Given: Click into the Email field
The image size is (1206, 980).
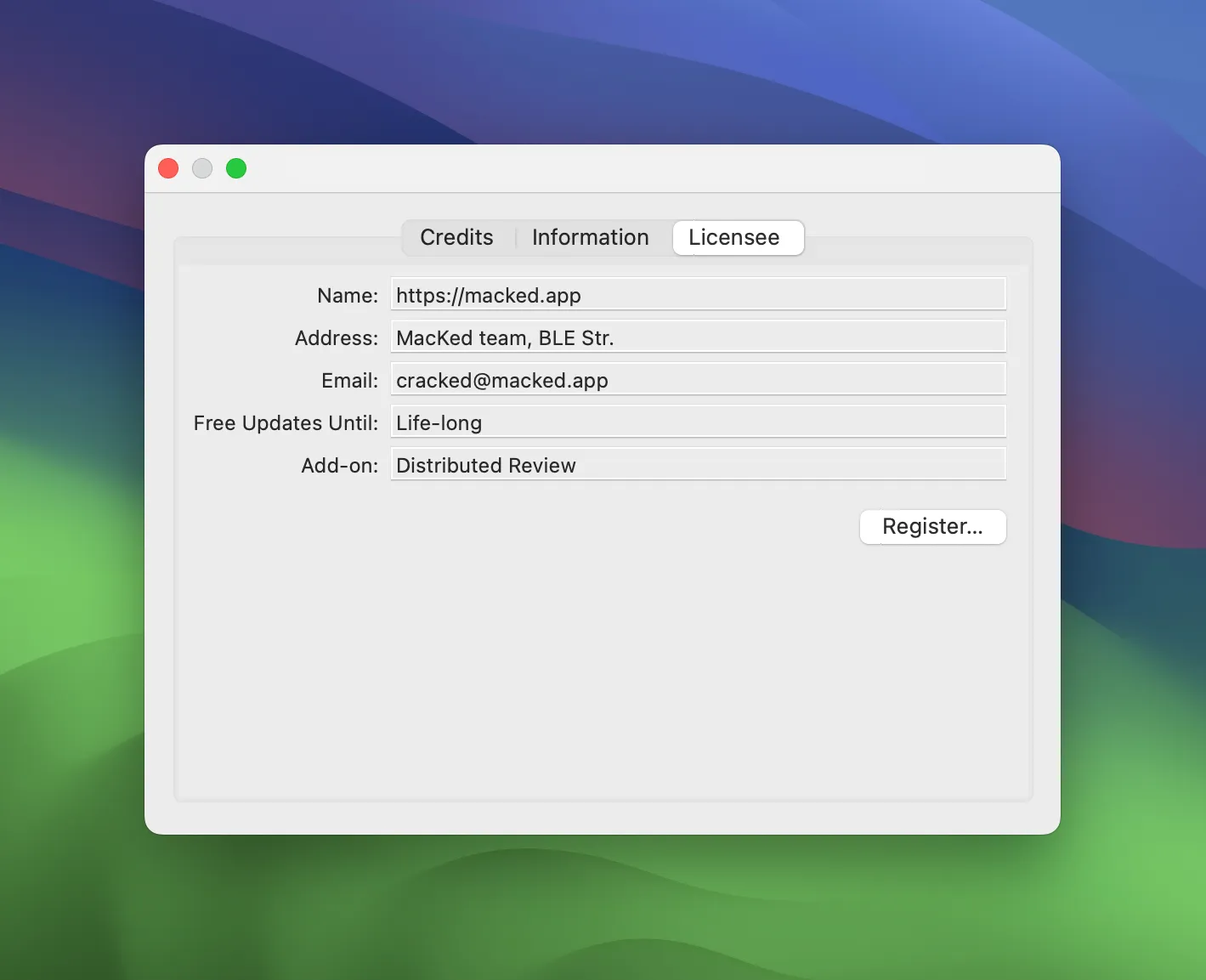Looking at the screenshot, I should 697,380.
